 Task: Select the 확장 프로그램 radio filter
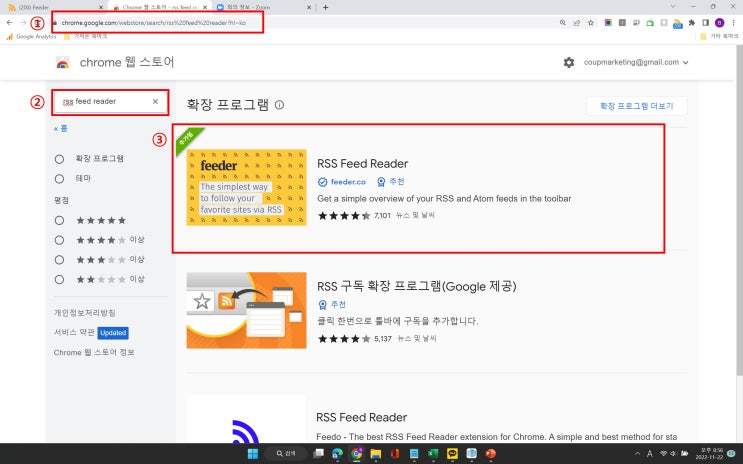pyautogui.click(x=59, y=159)
